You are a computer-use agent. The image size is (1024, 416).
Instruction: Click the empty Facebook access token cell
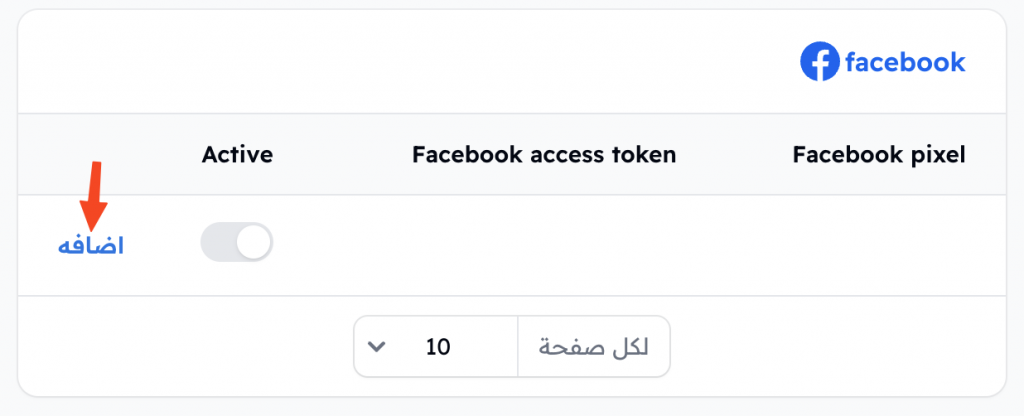pyautogui.click(x=544, y=245)
